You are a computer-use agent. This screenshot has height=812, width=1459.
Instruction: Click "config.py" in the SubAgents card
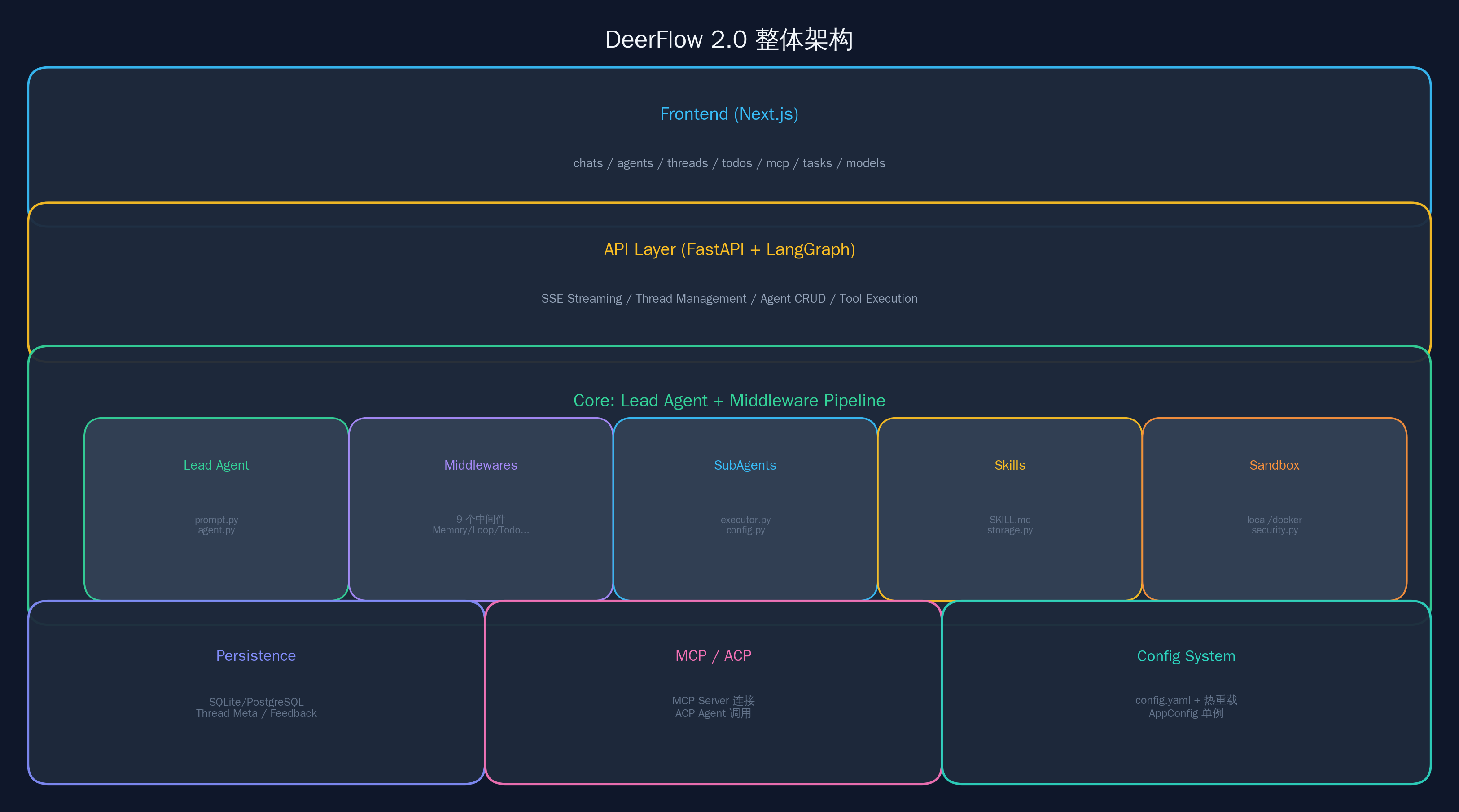point(745,530)
